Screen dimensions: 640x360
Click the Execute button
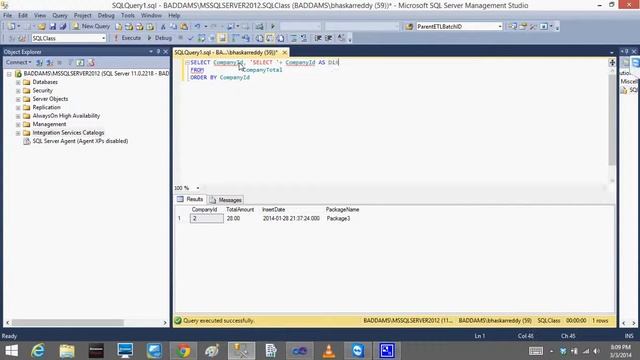[x=127, y=38]
